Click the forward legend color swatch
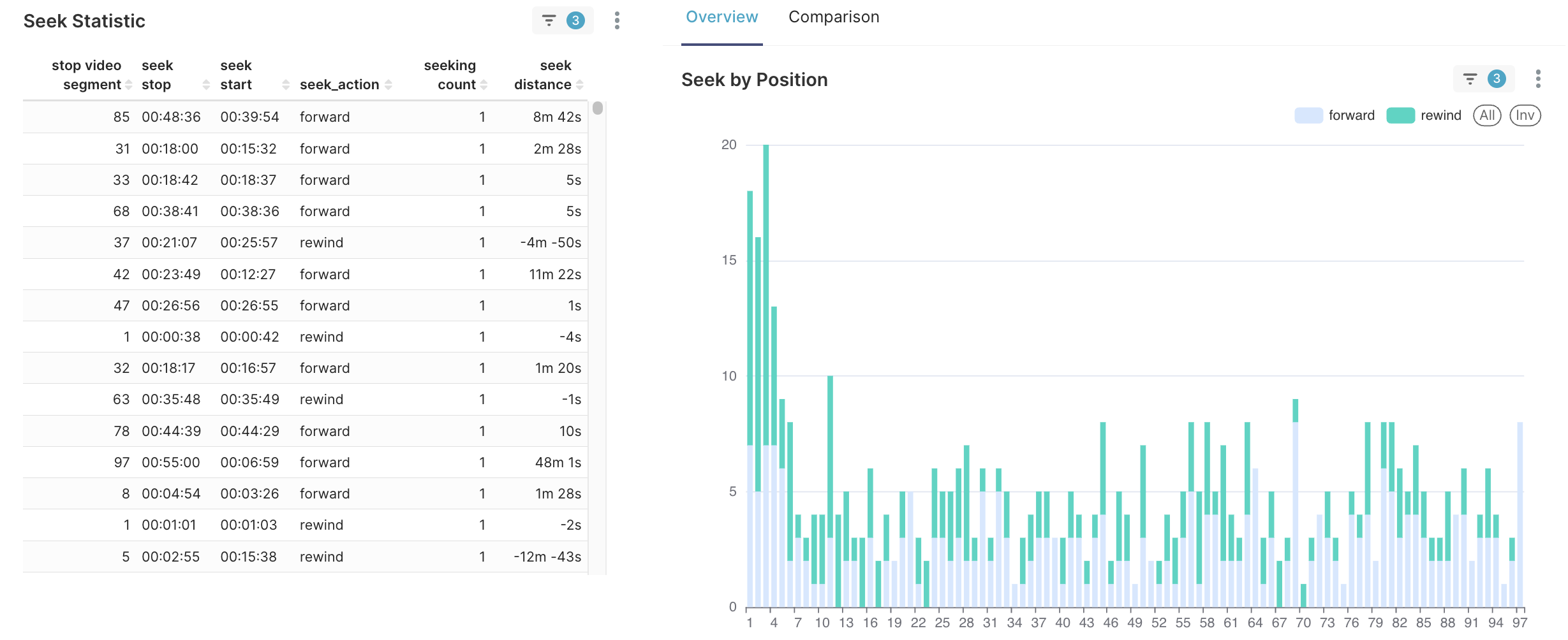Viewport: 1568px width, 640px height. [1308, 115]
